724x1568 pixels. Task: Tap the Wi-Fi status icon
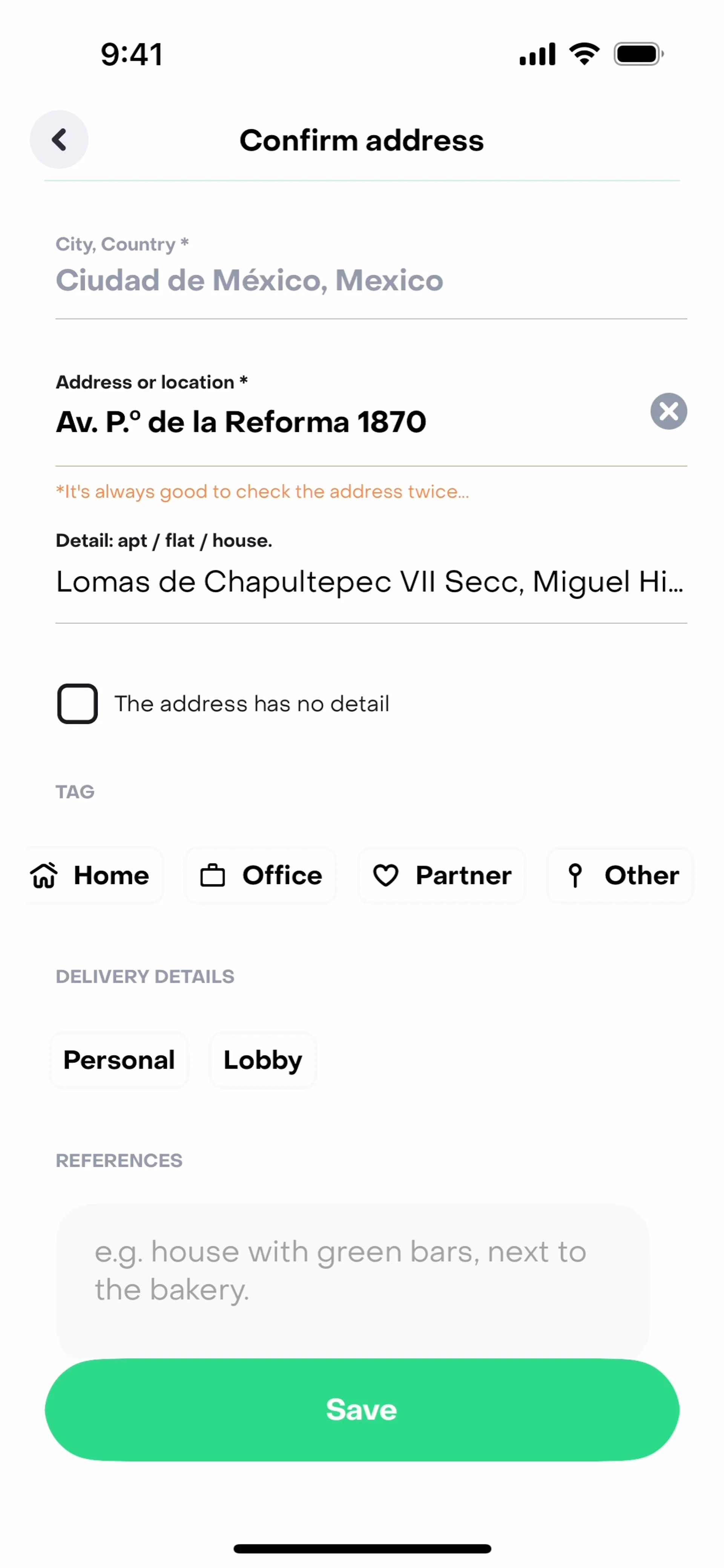(584, 54)
